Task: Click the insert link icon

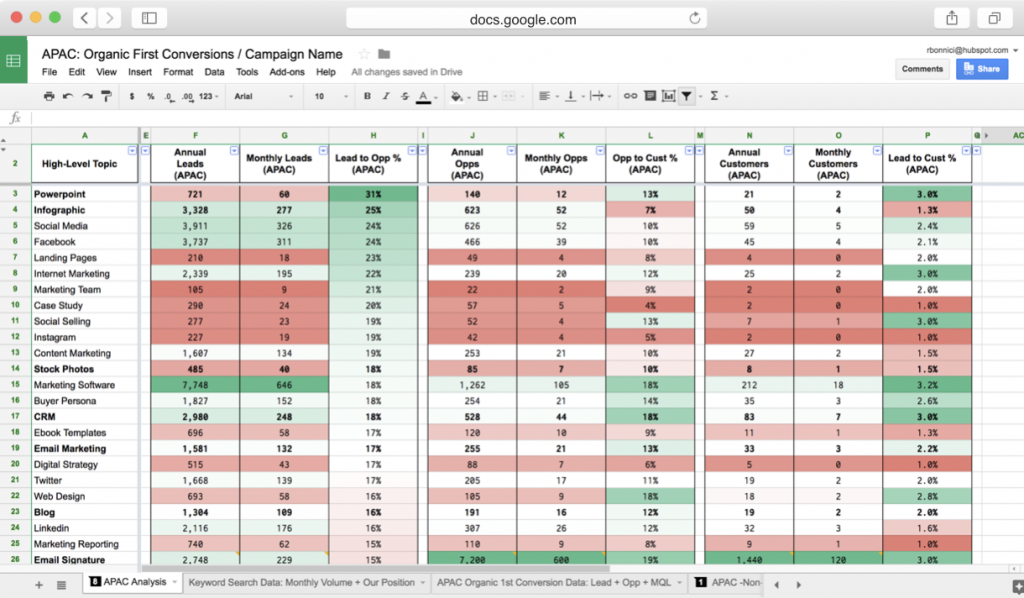Action: [x=630, y=96]
